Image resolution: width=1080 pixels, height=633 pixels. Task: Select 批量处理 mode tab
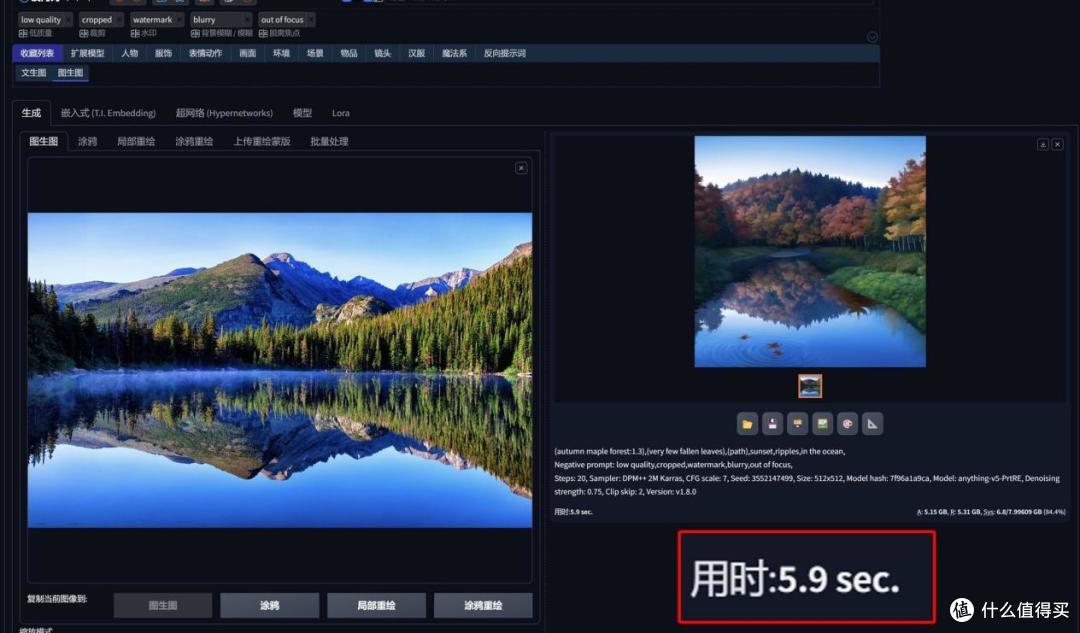pyautogui.click(x=329, y=141)
